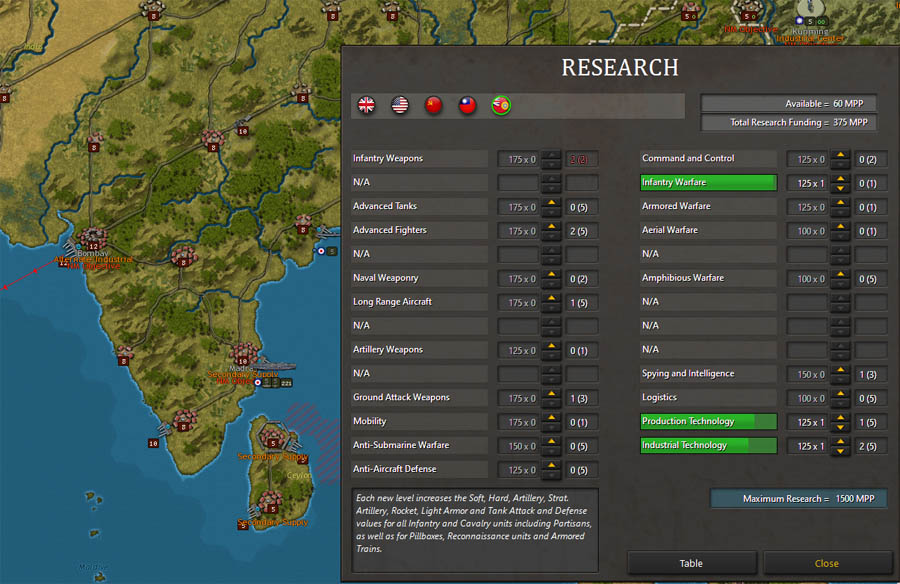Increase Long Range Aircraft research up arrow

(x=552, y=299)
